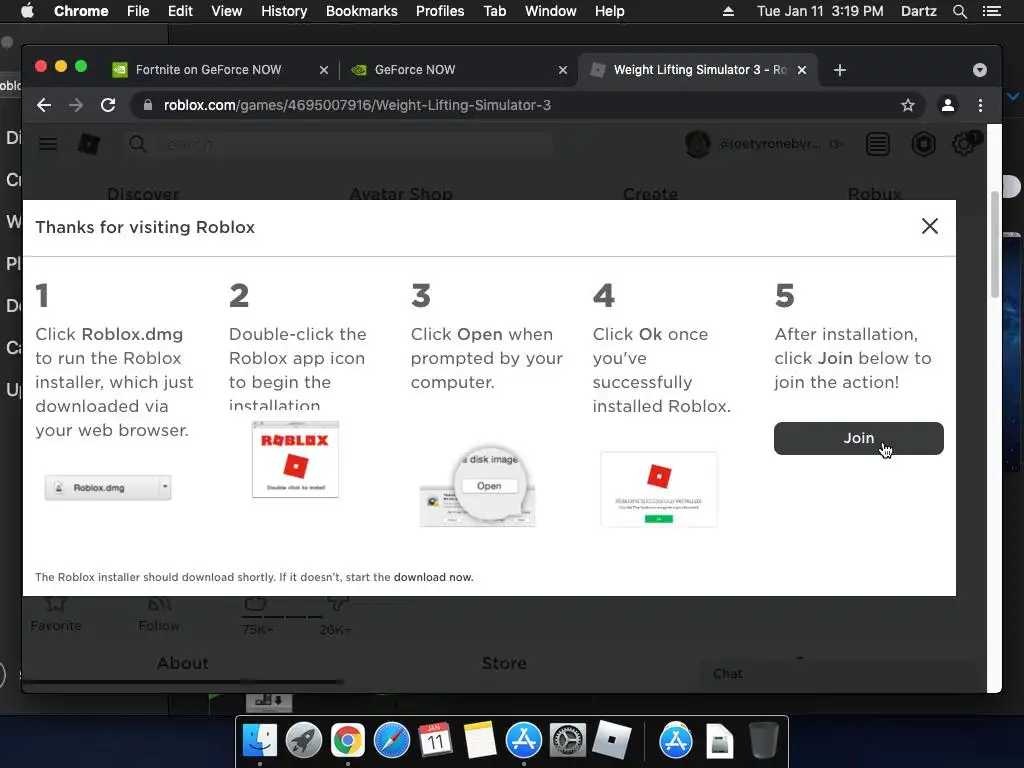
Task: Open the Apple menu
Action: click(x=27, y=11)
